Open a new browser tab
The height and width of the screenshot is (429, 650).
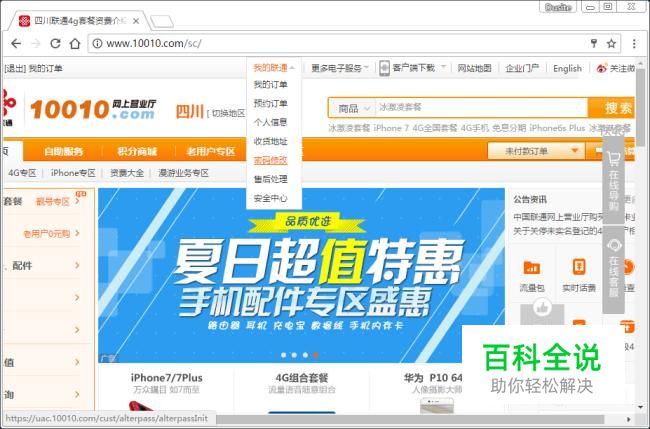162,21
